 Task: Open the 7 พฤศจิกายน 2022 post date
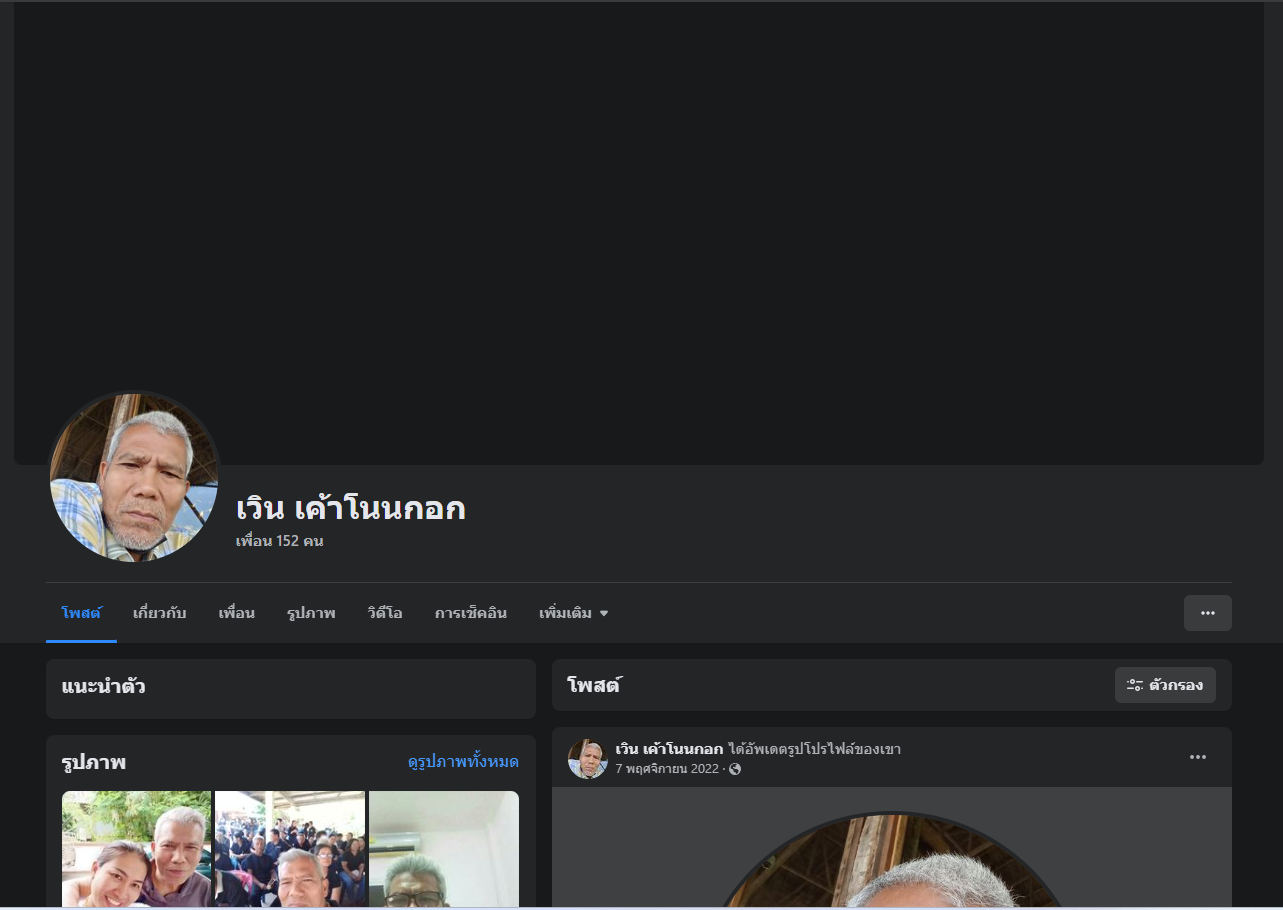667,769
